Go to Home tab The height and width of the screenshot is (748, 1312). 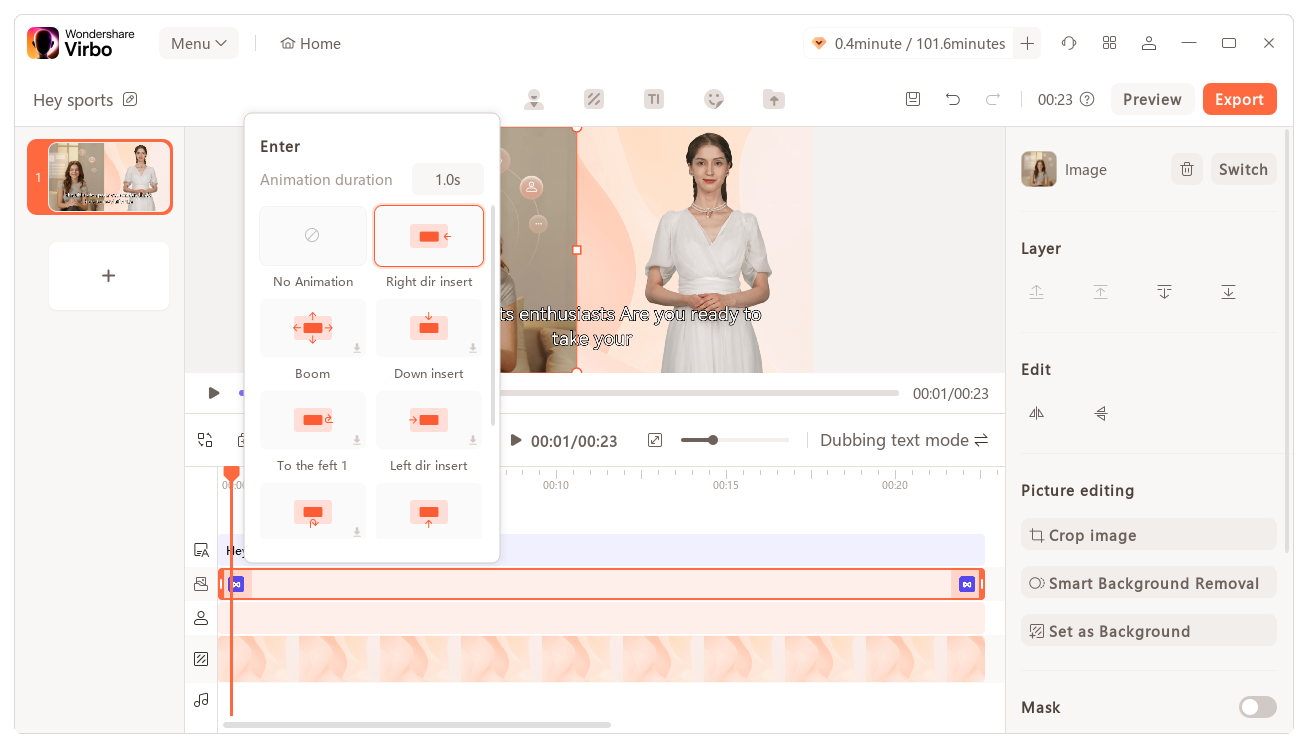[311, 43]
